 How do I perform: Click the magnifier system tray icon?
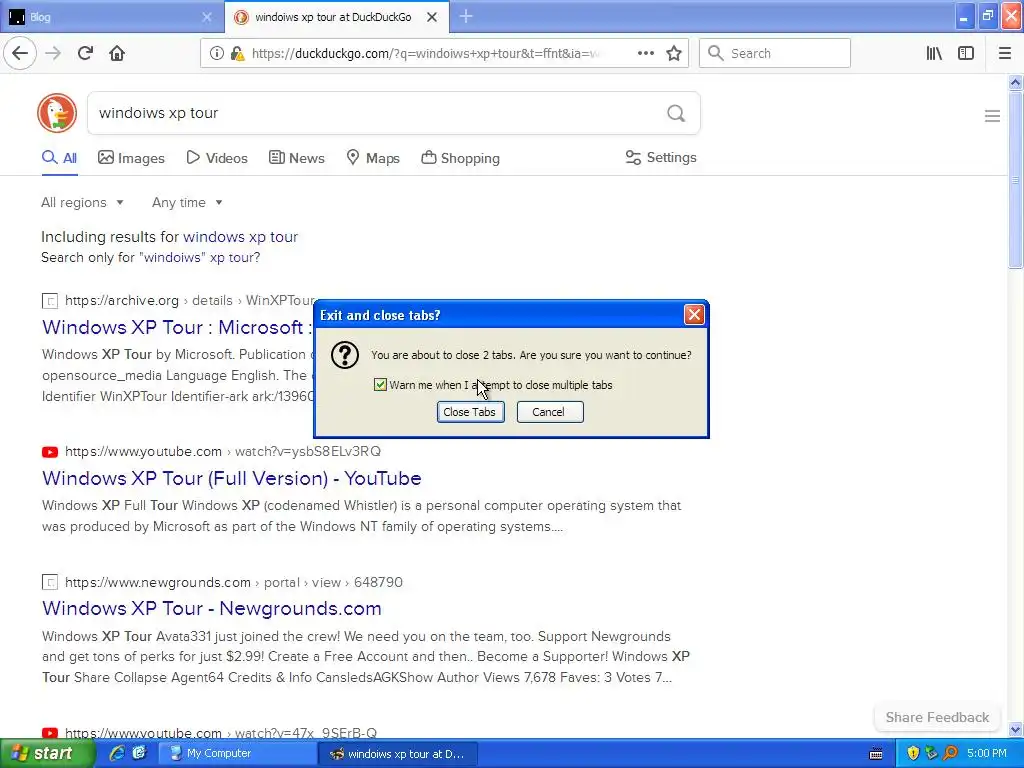(950, 753)
